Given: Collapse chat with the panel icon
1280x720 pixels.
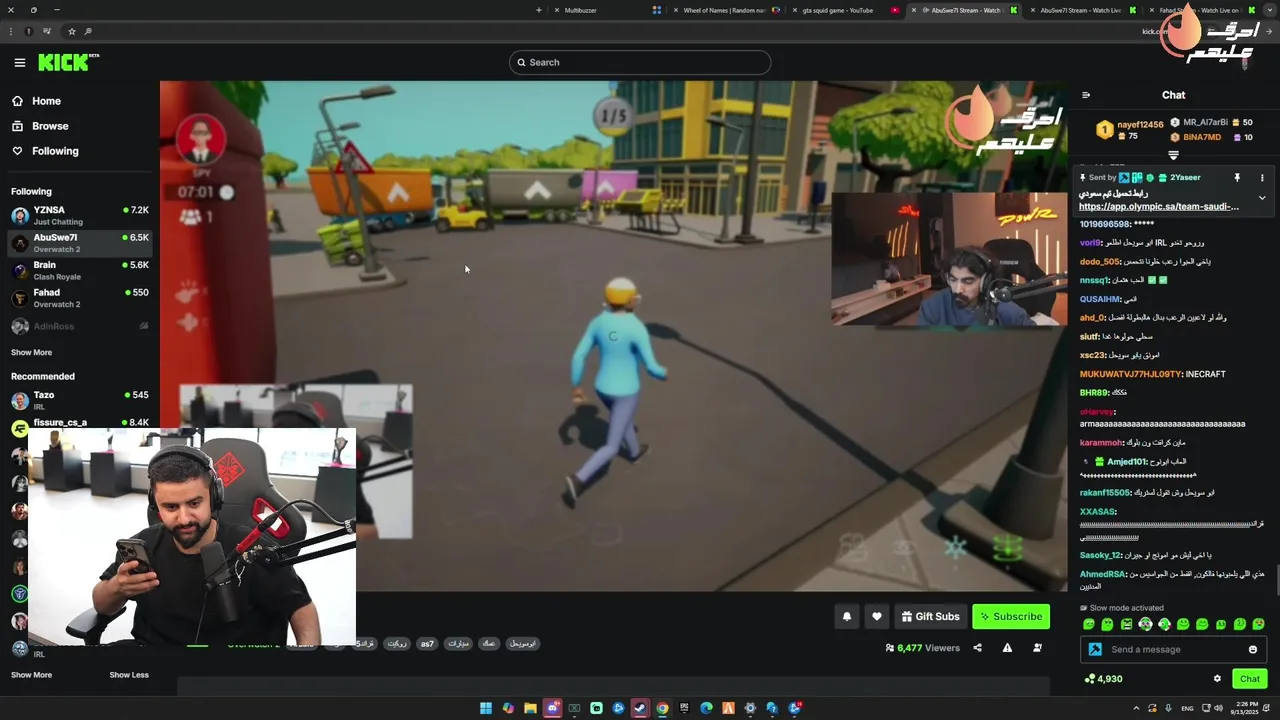Looking at the screenshot, I should [x=1086, y=95].
